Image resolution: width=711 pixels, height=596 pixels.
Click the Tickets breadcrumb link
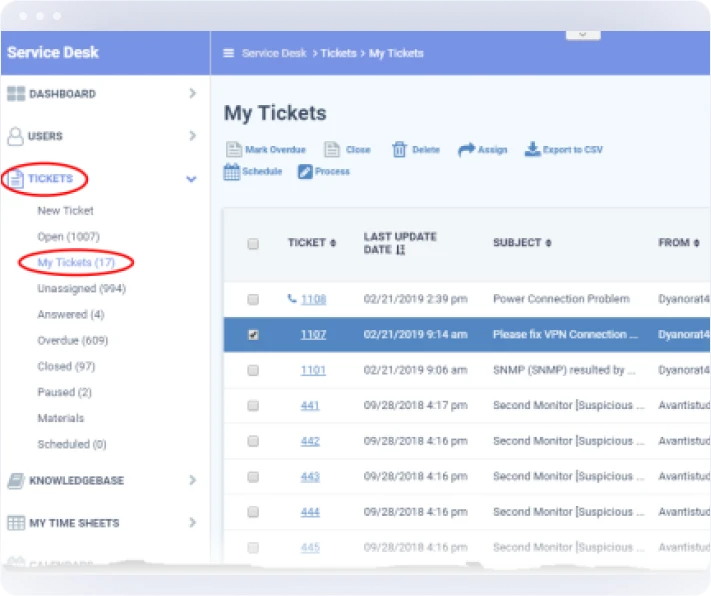pos(337,54)
